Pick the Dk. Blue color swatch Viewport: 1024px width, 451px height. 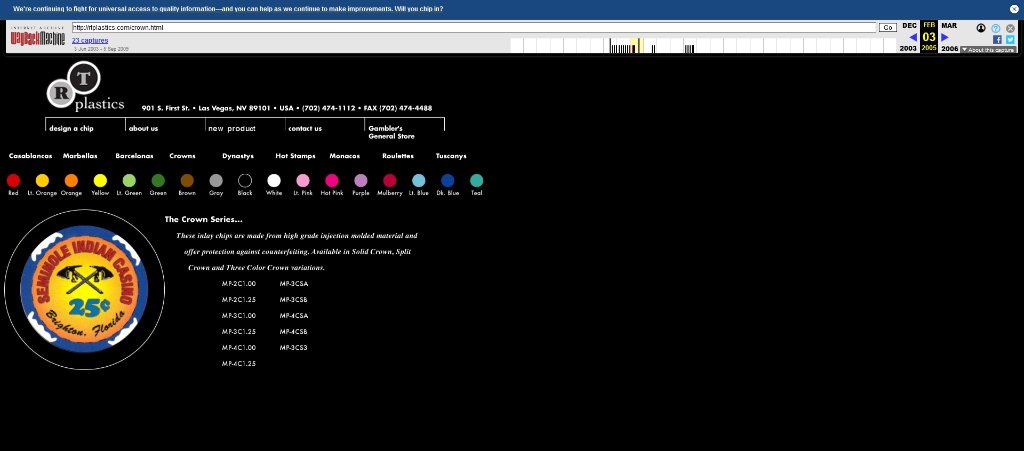tap(447, 181)
